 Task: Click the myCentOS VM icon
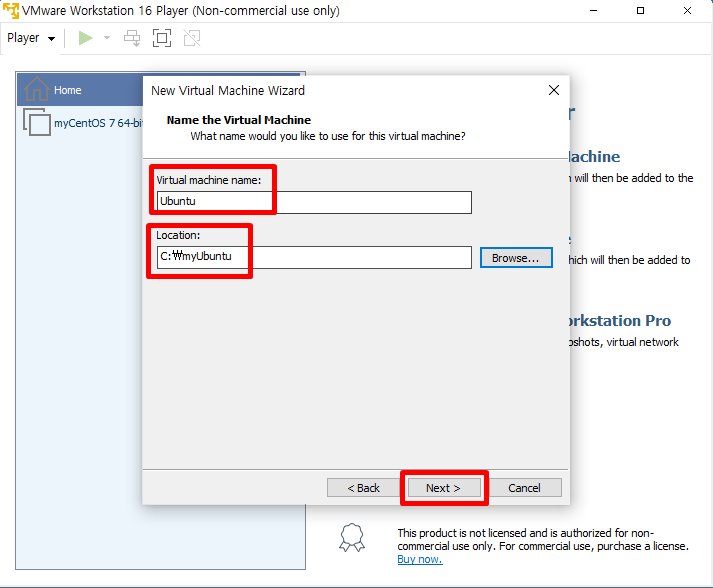click(37, 122)
